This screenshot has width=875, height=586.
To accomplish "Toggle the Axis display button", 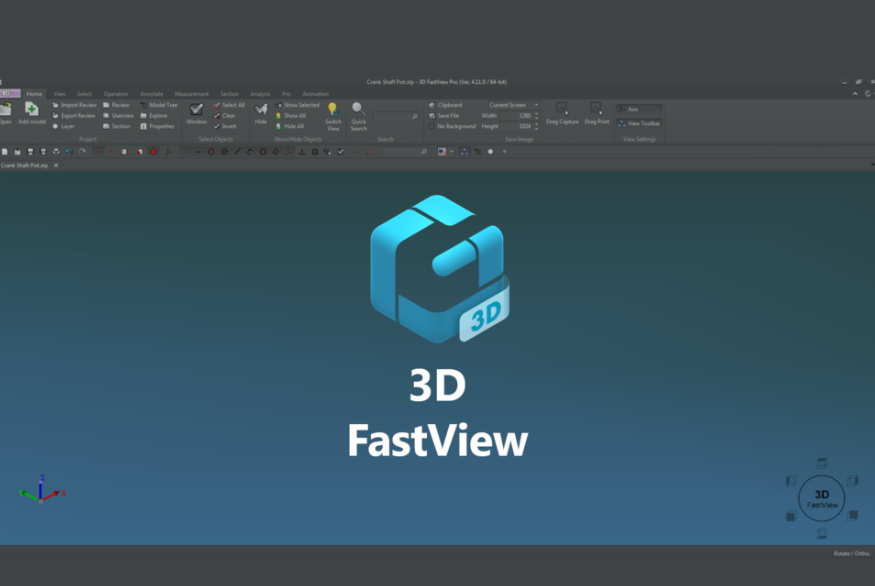I will coord(640,109).
